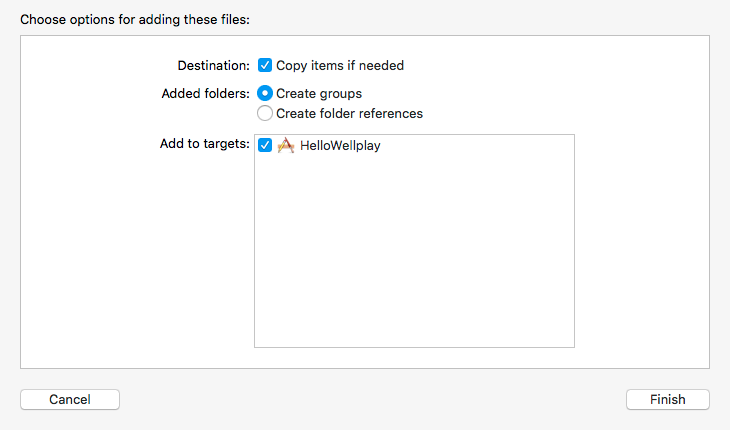Click the 'Added folders:' field label

pyautogui.click(x=205, y=93)
